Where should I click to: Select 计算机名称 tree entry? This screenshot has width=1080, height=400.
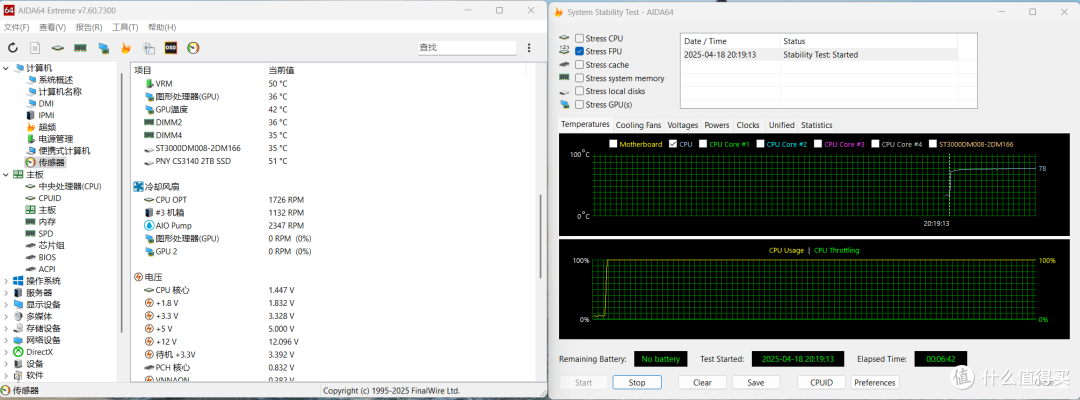[x=60, y=92]
